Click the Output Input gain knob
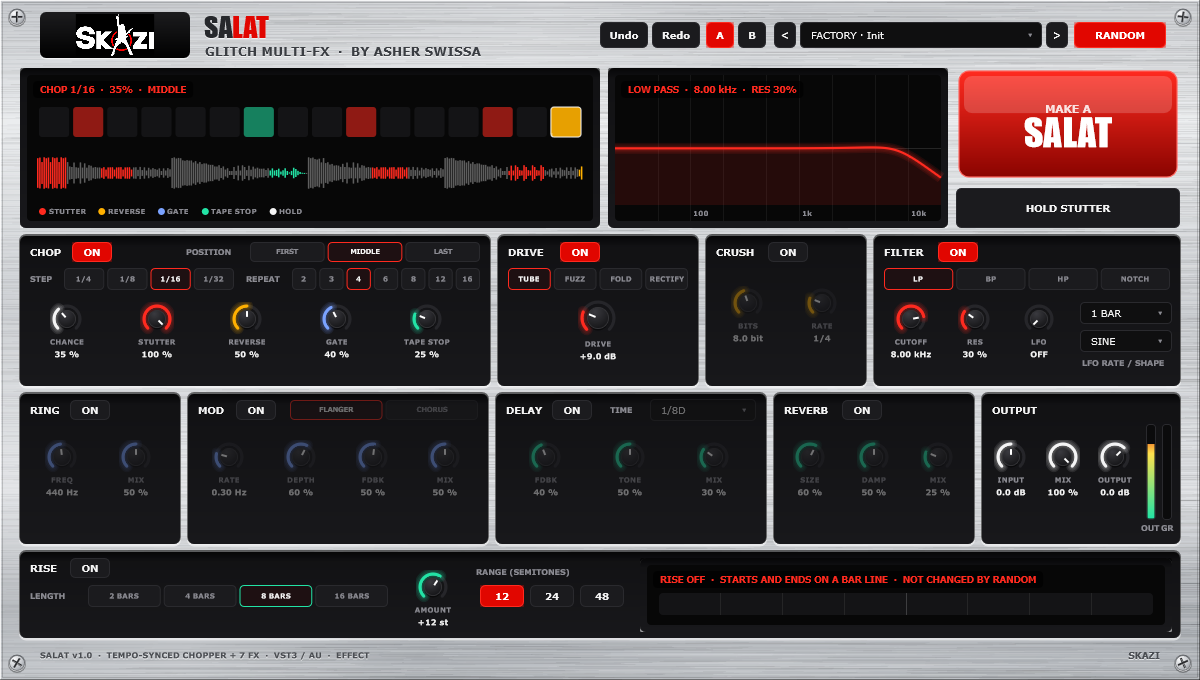Viewport: 1200px width, 680px height. tap(1010, 457)
